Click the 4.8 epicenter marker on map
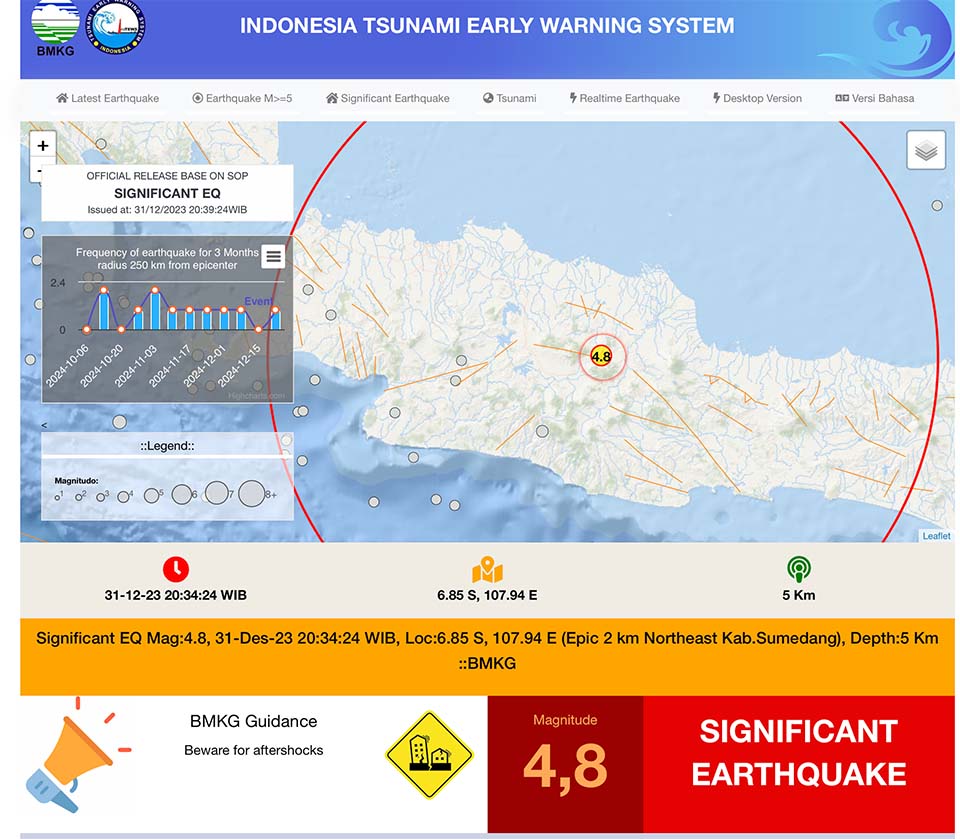Viewport: 960px width, 839px height. tap(600, 356)
